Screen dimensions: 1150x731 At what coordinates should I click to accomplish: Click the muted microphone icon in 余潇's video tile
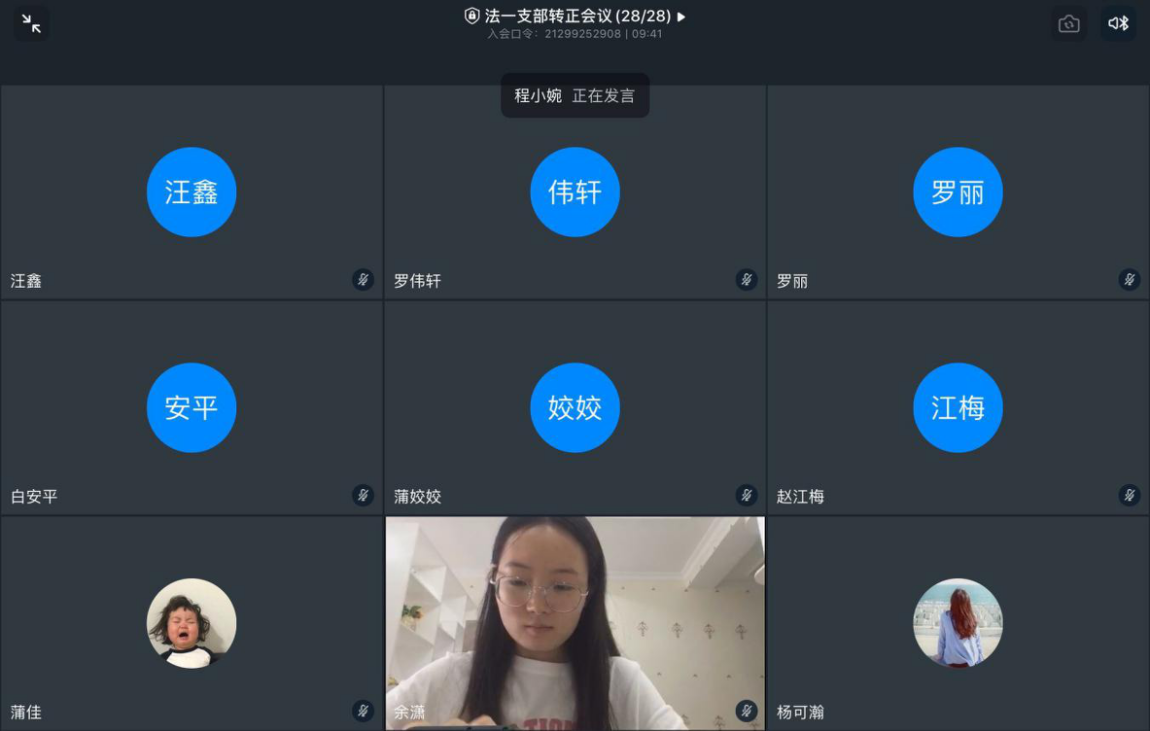746,711
